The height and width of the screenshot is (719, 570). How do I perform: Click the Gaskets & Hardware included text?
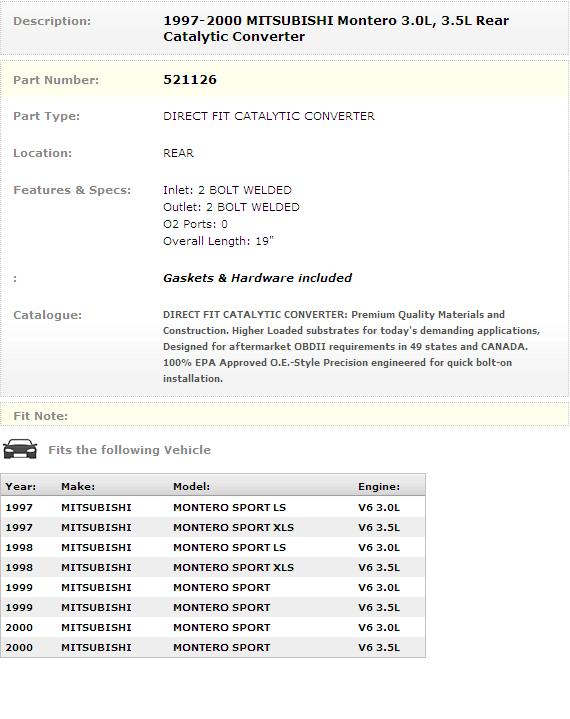(x=257, y=278)
